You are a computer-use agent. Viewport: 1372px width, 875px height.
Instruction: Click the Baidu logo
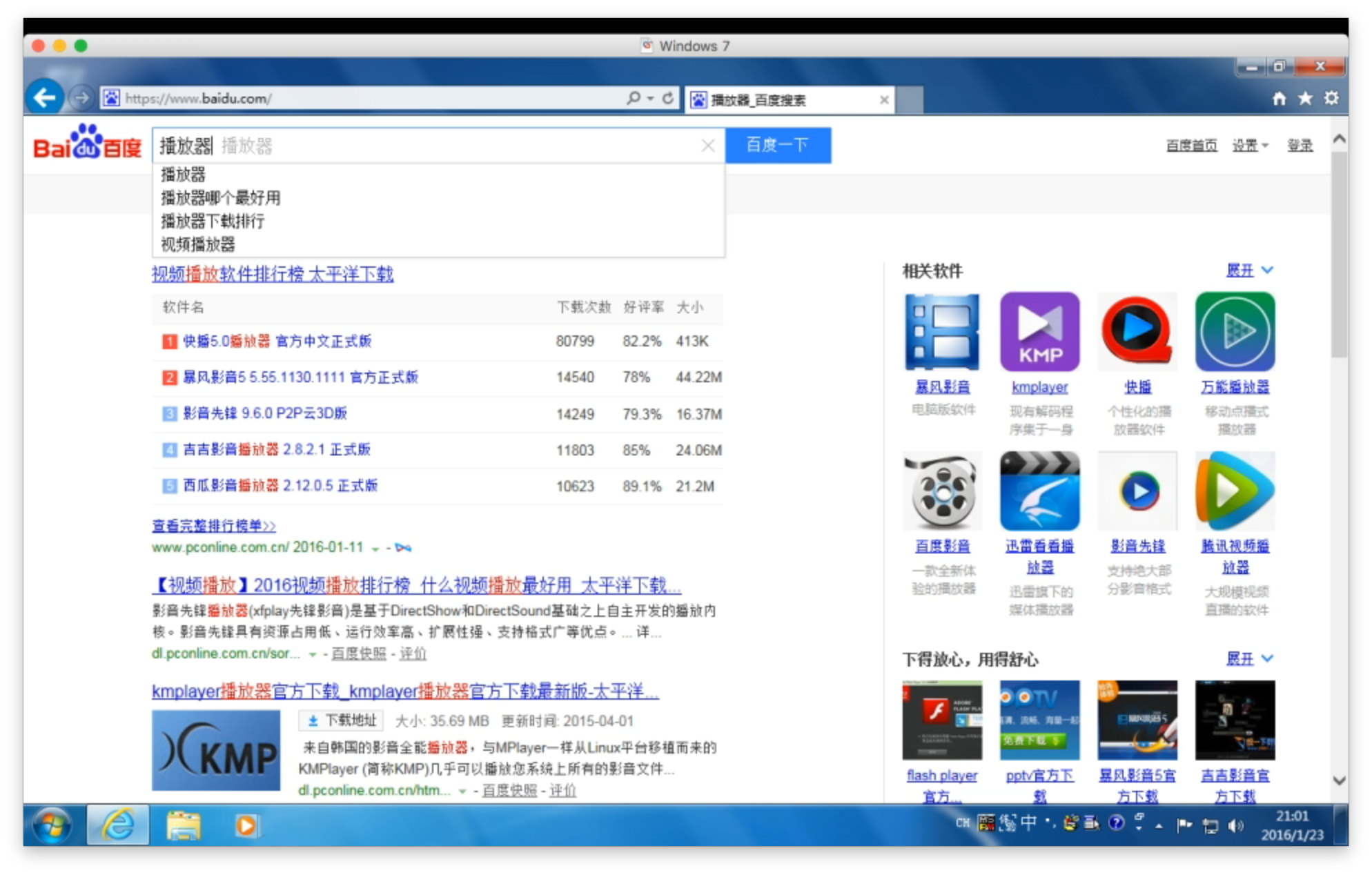(x=87, y=142)
